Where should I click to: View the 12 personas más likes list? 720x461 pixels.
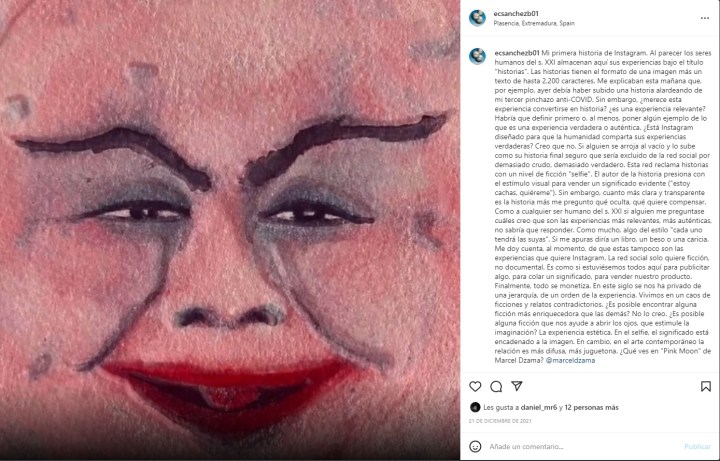[x=591, y=407]
